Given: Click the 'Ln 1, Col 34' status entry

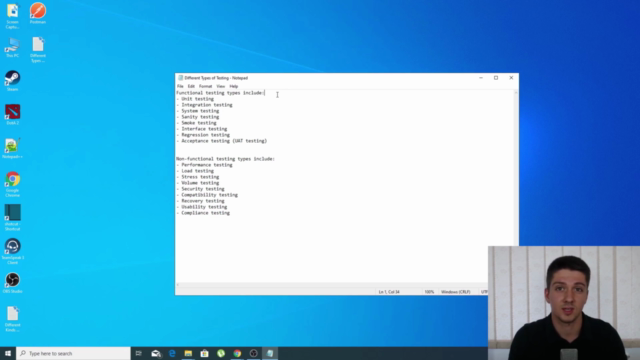Looking at the screenshot, I should [389, 292].
